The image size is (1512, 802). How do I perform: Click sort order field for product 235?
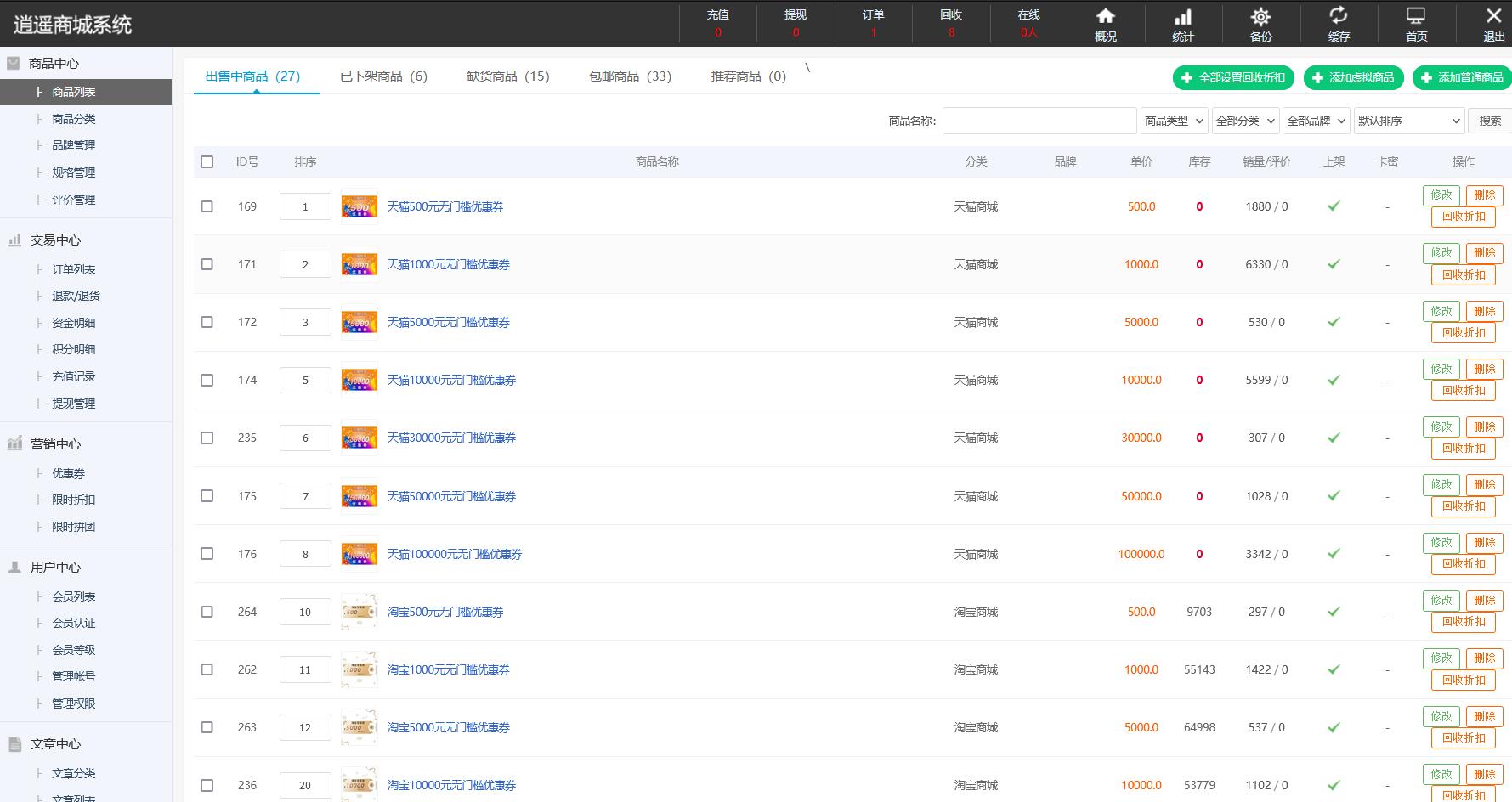point(305,438)
